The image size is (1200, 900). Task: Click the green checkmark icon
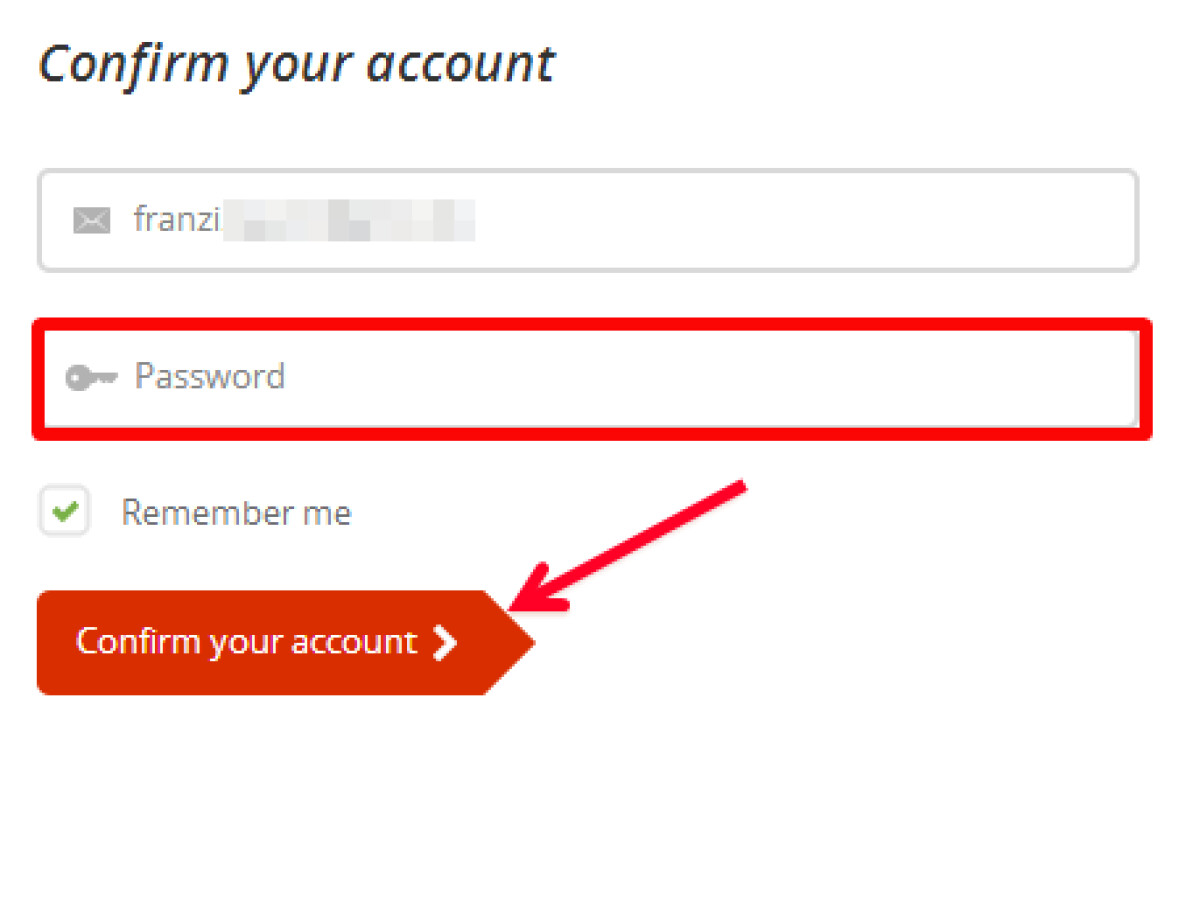(x=65, y=513)
